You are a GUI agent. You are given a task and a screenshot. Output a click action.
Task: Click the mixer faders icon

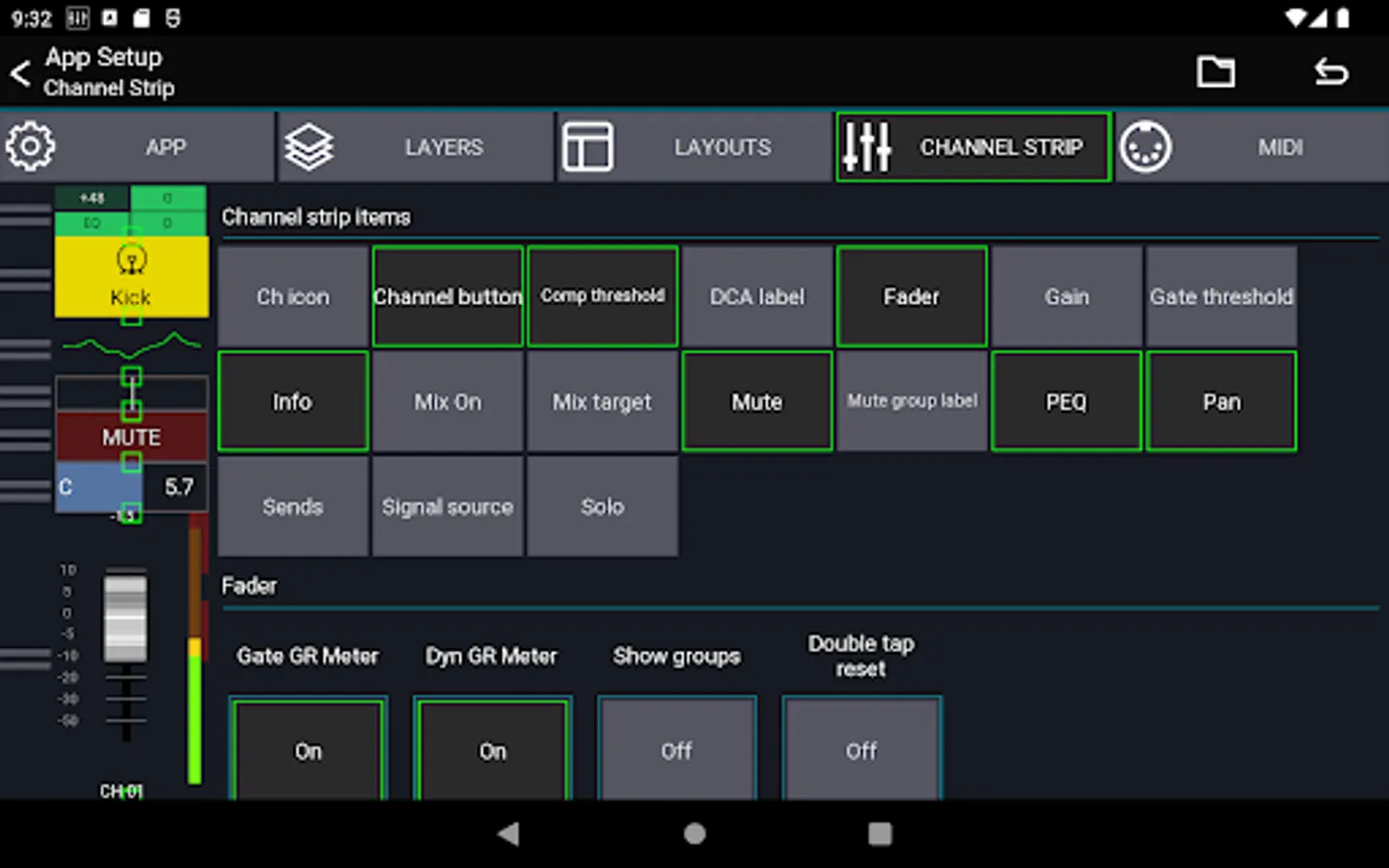(866, 147)
